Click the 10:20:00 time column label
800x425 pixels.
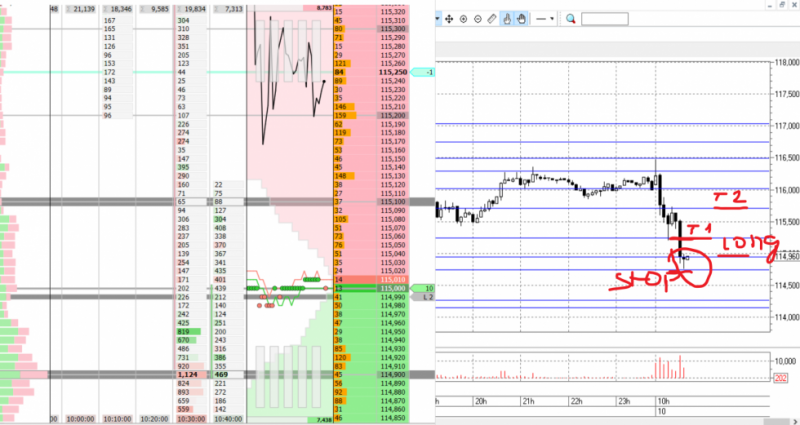click(155, 419)
